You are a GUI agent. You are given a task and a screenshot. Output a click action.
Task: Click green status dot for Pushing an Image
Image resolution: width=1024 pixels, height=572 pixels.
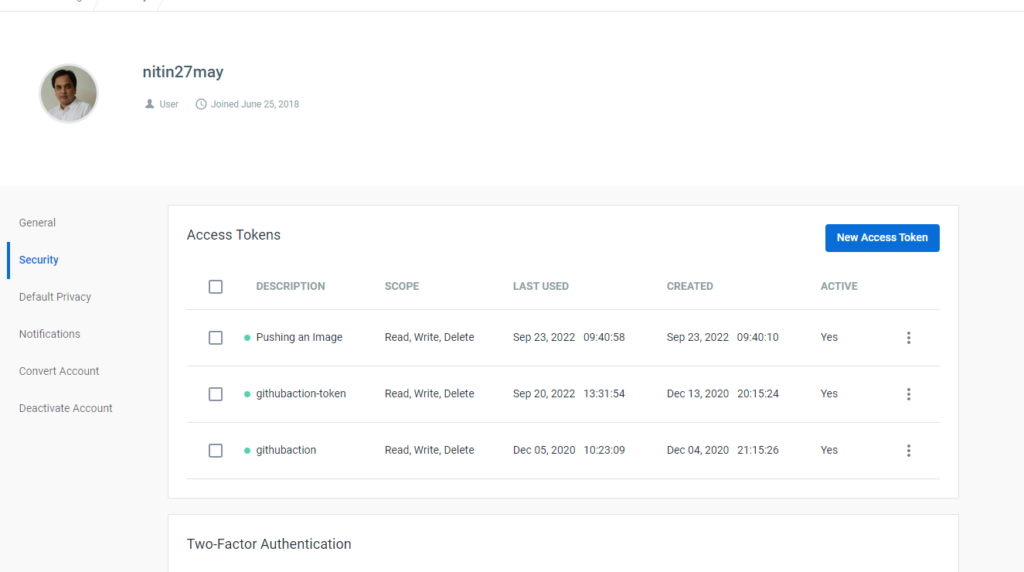click(x=247, y=338)
